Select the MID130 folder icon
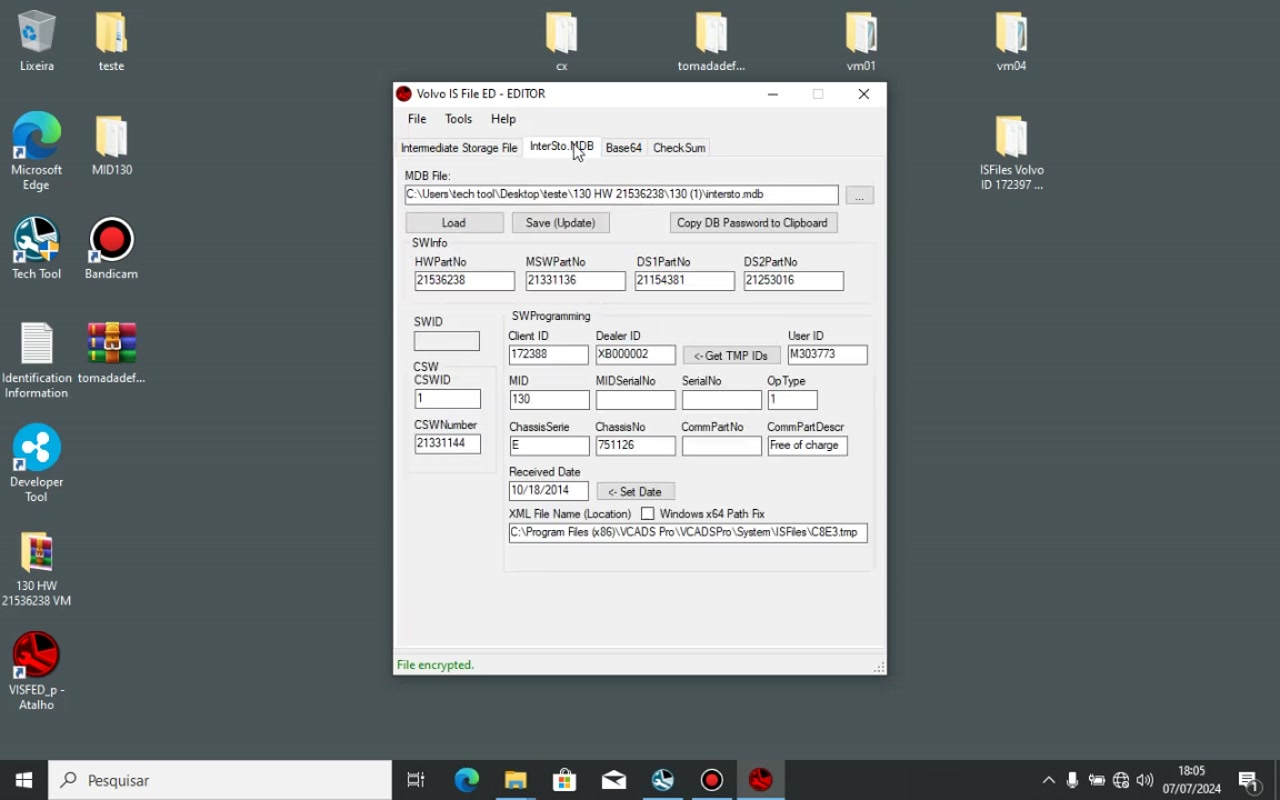This screenshot has width=1280, height=800. 111,146
